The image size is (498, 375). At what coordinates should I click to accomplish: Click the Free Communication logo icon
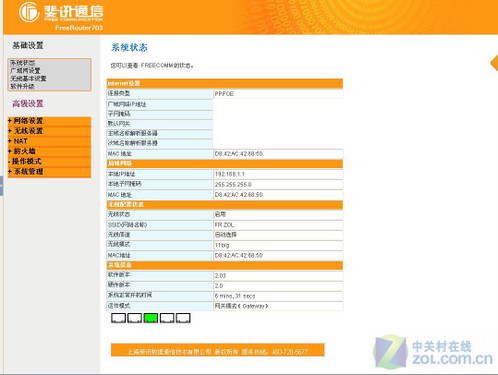click(x=29, y=12)
